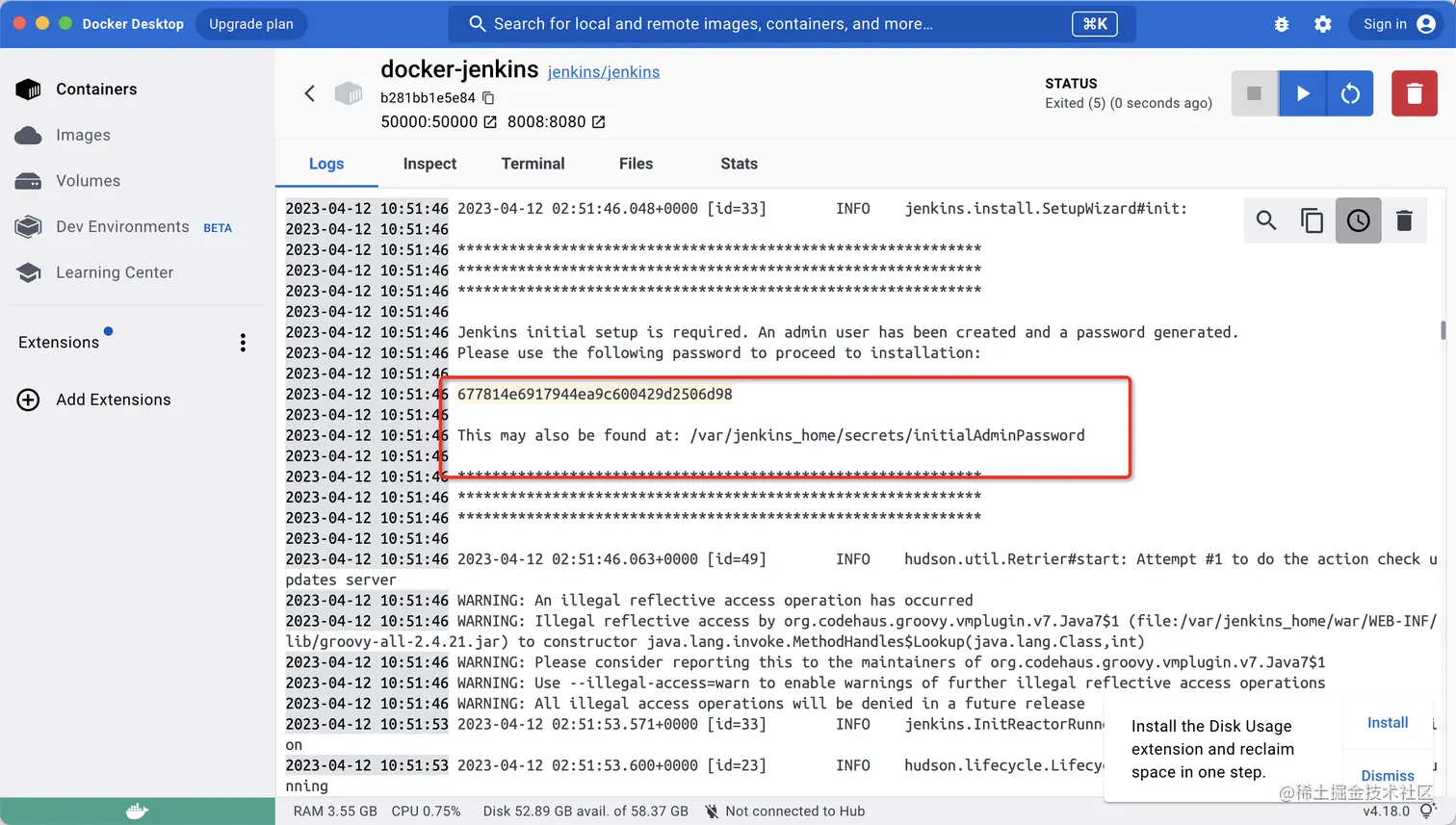Open the Learning Center
The width and height of the screenshot is (1456, 825).
point(115,272)
